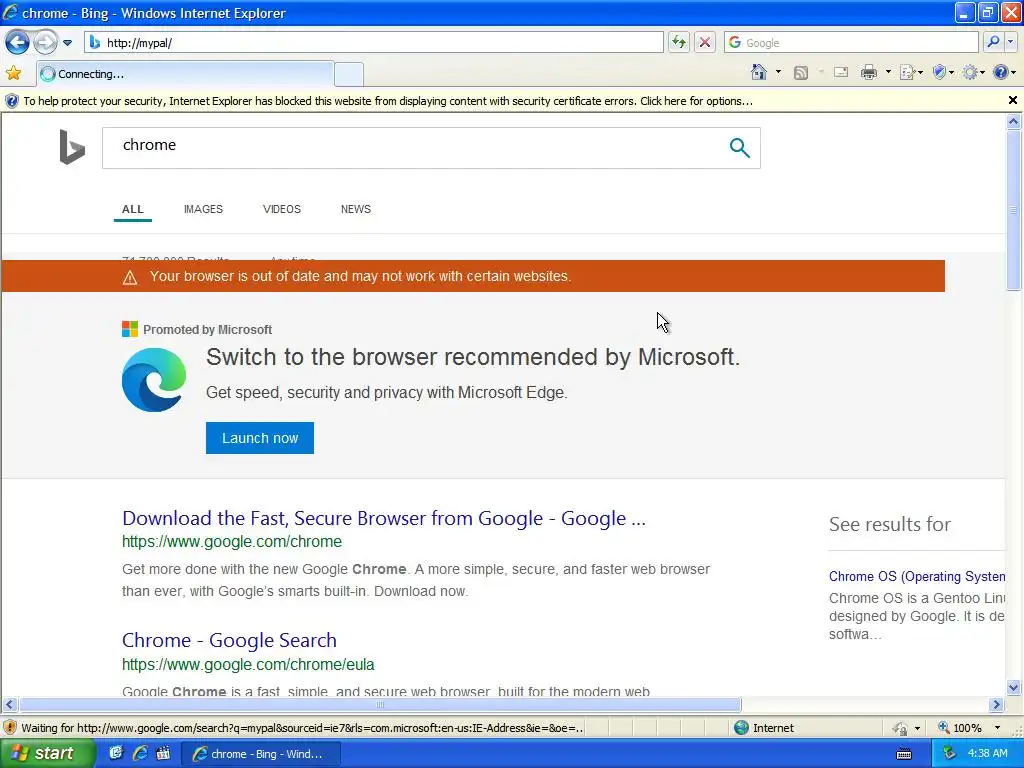The width and height of the screenshot is (1024, 768).
Task: Click the horizontal scrollbar right arrow
Action: click(x=997, y=705)
